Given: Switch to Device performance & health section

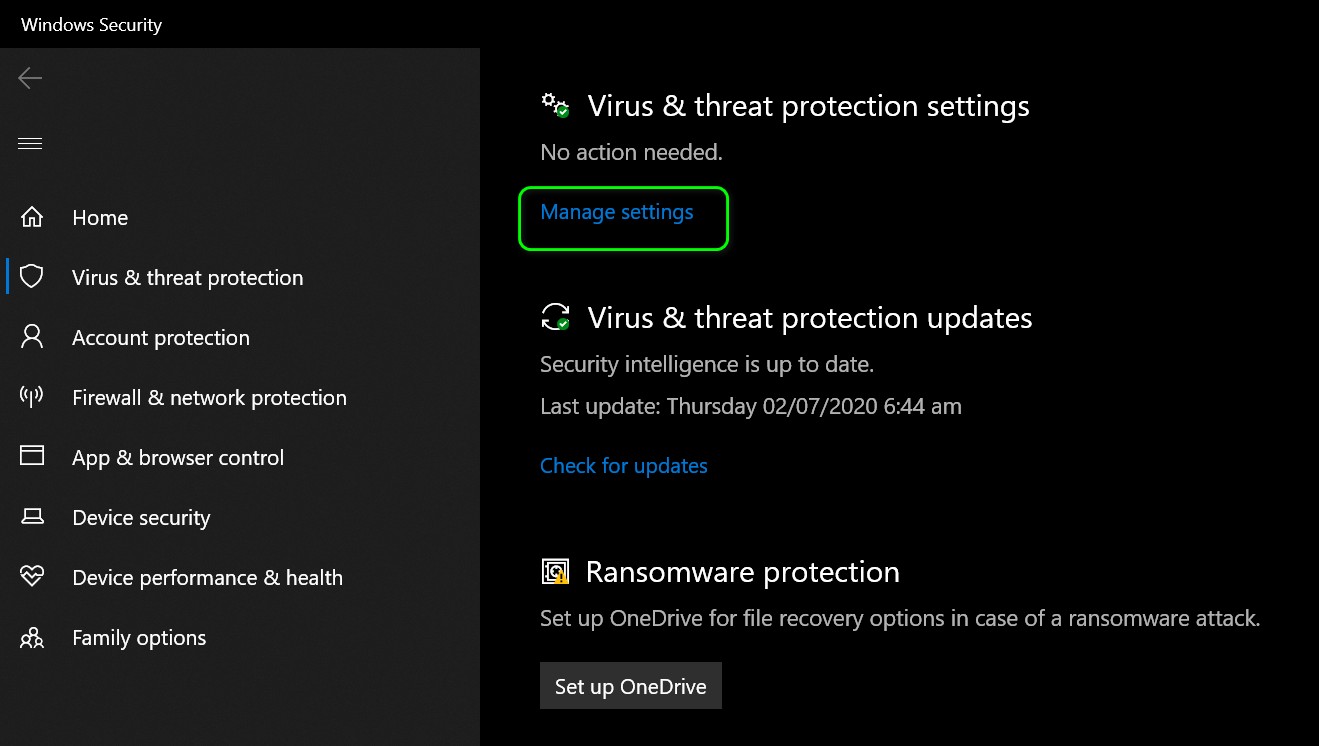Looking at the screenshot, I should tap(208, 577).
